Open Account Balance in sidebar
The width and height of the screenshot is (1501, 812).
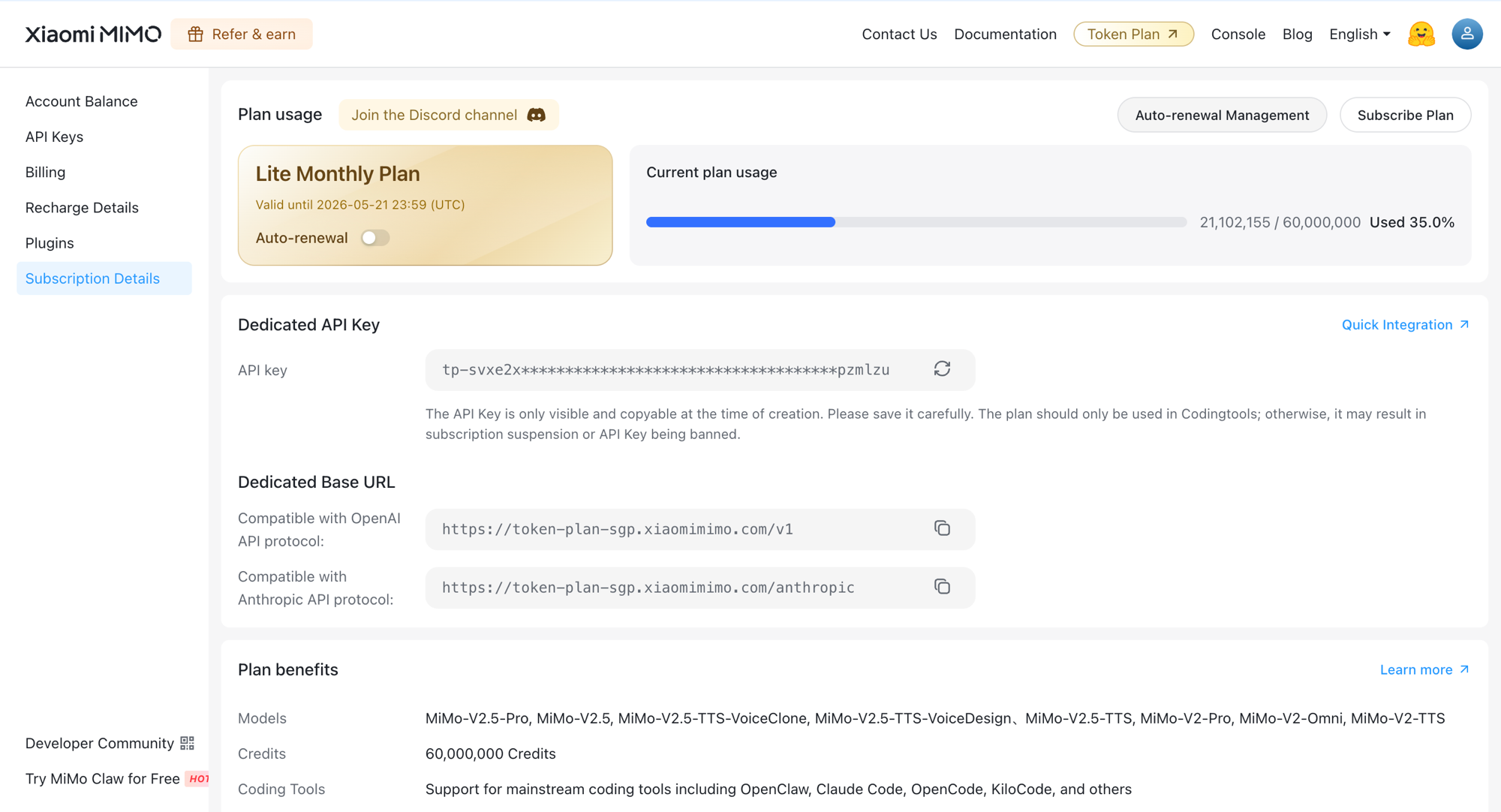click(82, 101)
